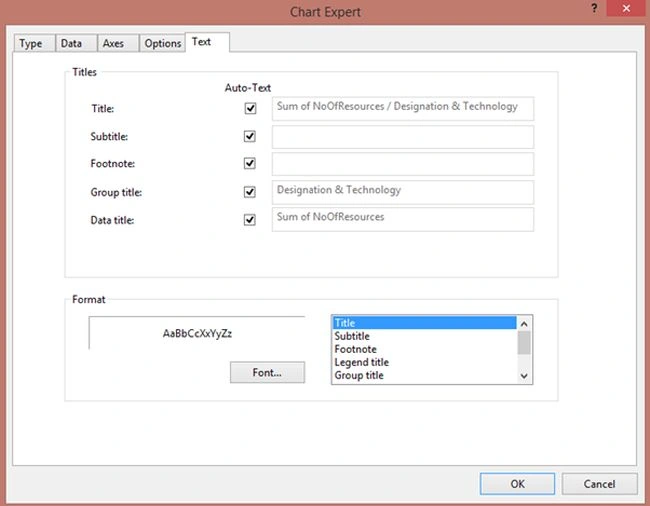Image resolution: width=650 pixels, height=506 pixels.
Task: Confirm with the OK button
Action: (x=517, y=484)
